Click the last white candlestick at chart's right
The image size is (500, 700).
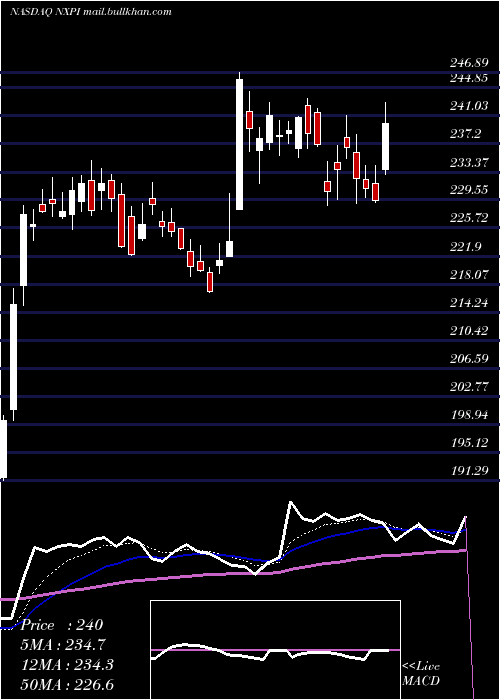(x=385, y=146)
